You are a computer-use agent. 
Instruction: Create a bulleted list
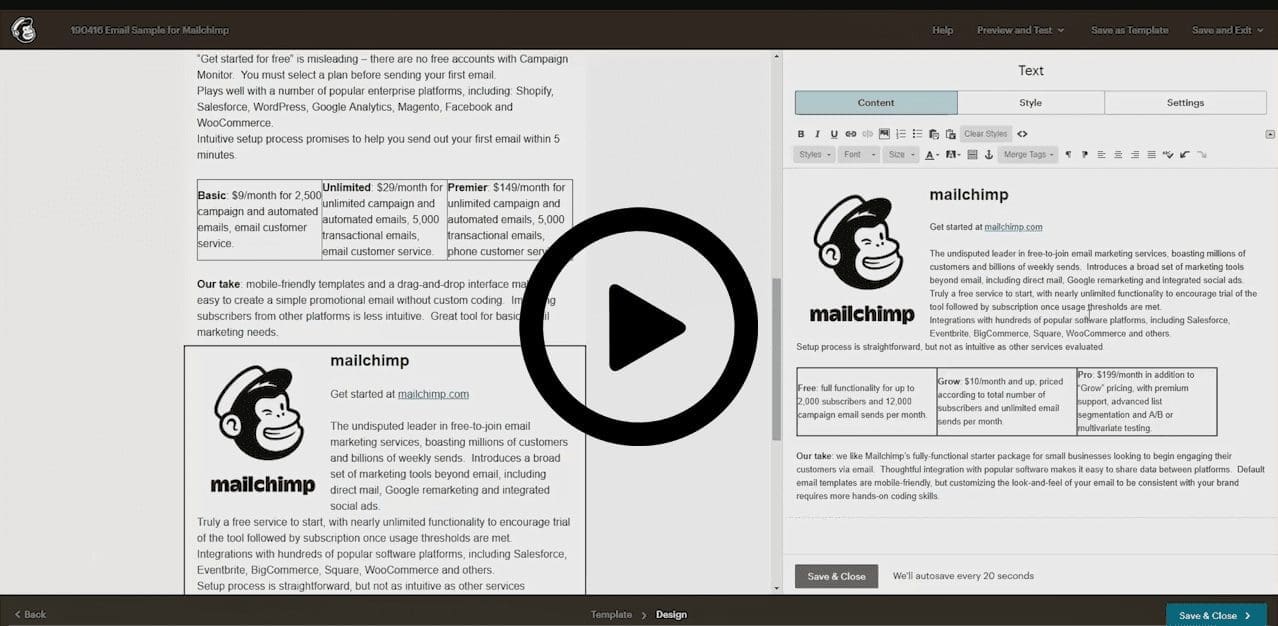(916, 133)
